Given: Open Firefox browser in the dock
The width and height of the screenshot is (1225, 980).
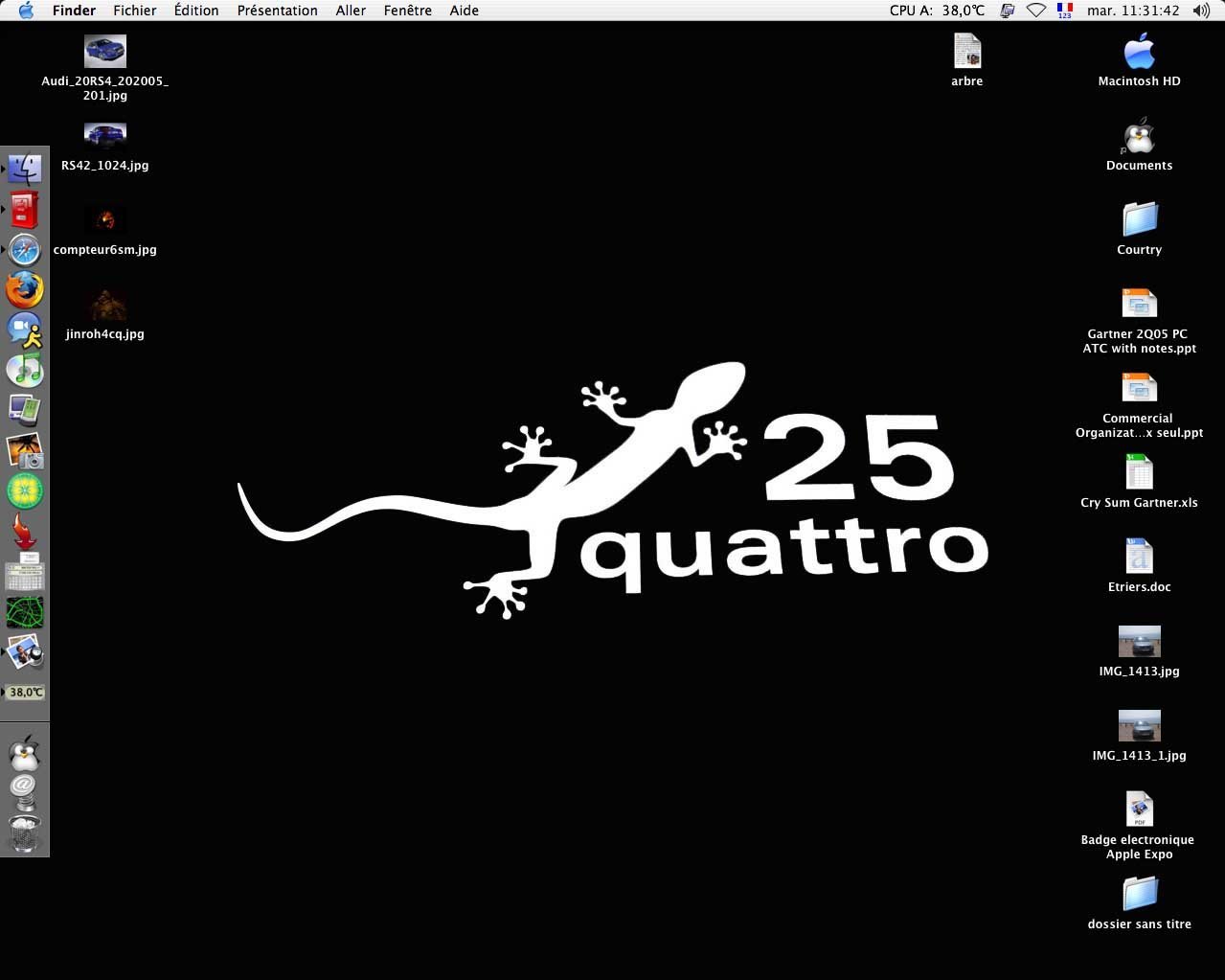Looking at the screenshot, I should point(25,289).
